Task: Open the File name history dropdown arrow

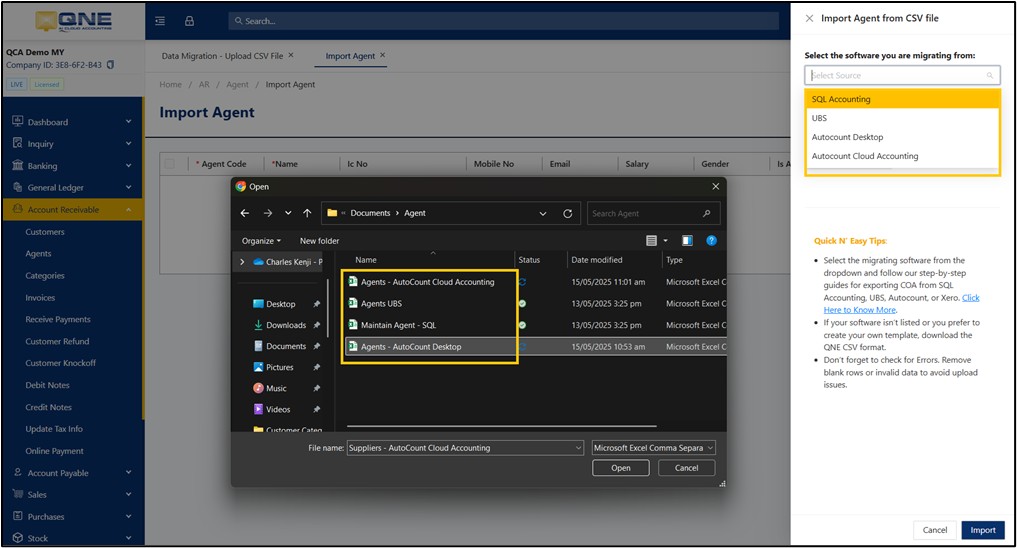Action: pyautogui.click(x=578, y=447)
